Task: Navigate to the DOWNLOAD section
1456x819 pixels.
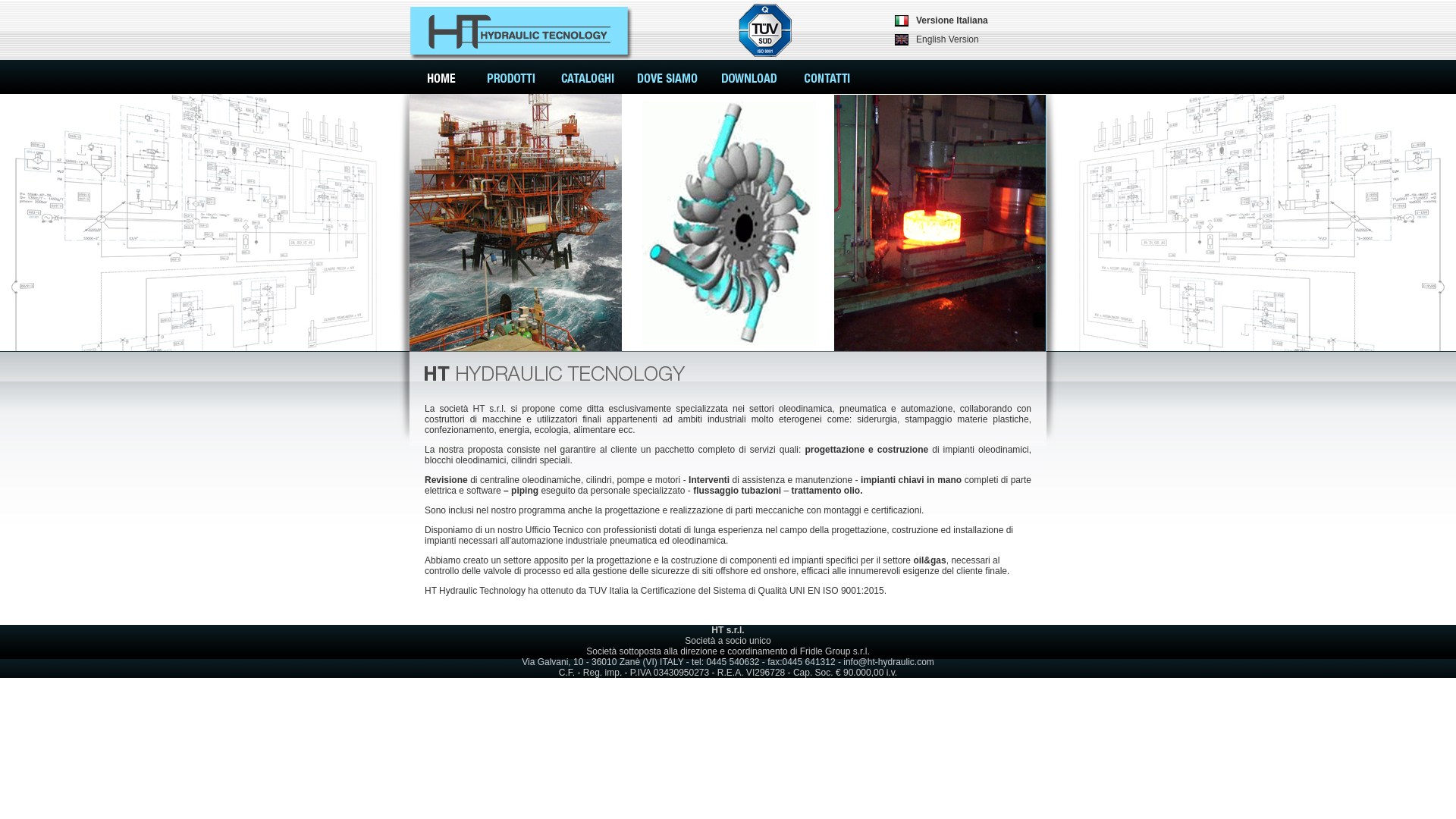Action: pyautogui.click(x=748, y=78)
